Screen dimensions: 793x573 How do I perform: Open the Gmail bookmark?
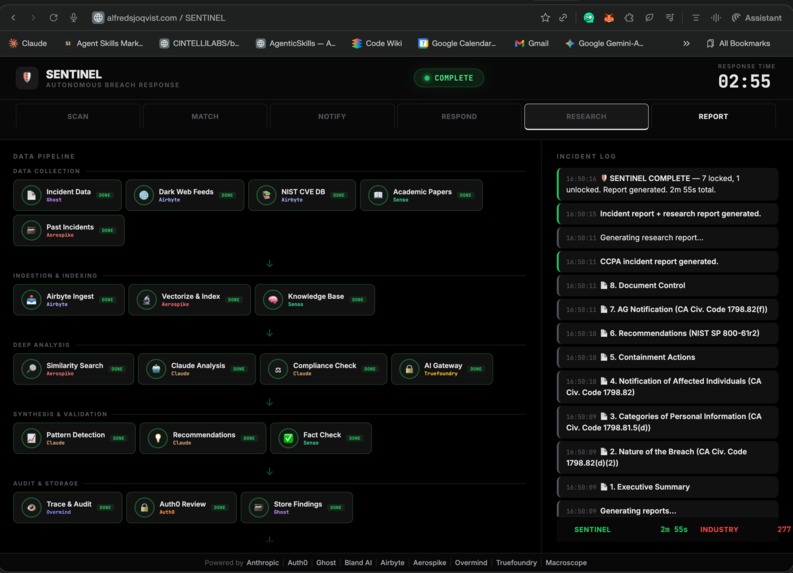tap(532, 43)
